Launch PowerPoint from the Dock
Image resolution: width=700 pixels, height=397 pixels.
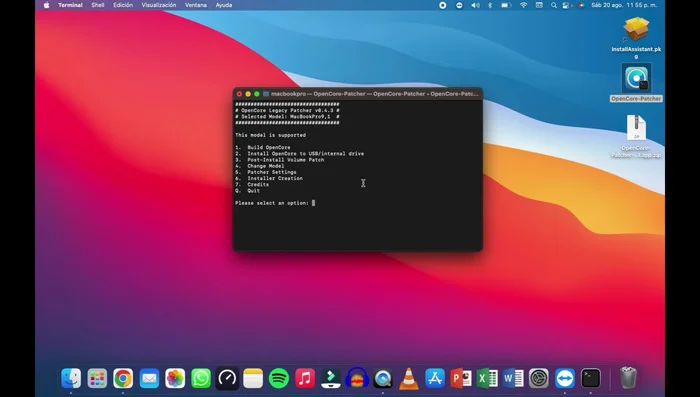coord(461,378)
